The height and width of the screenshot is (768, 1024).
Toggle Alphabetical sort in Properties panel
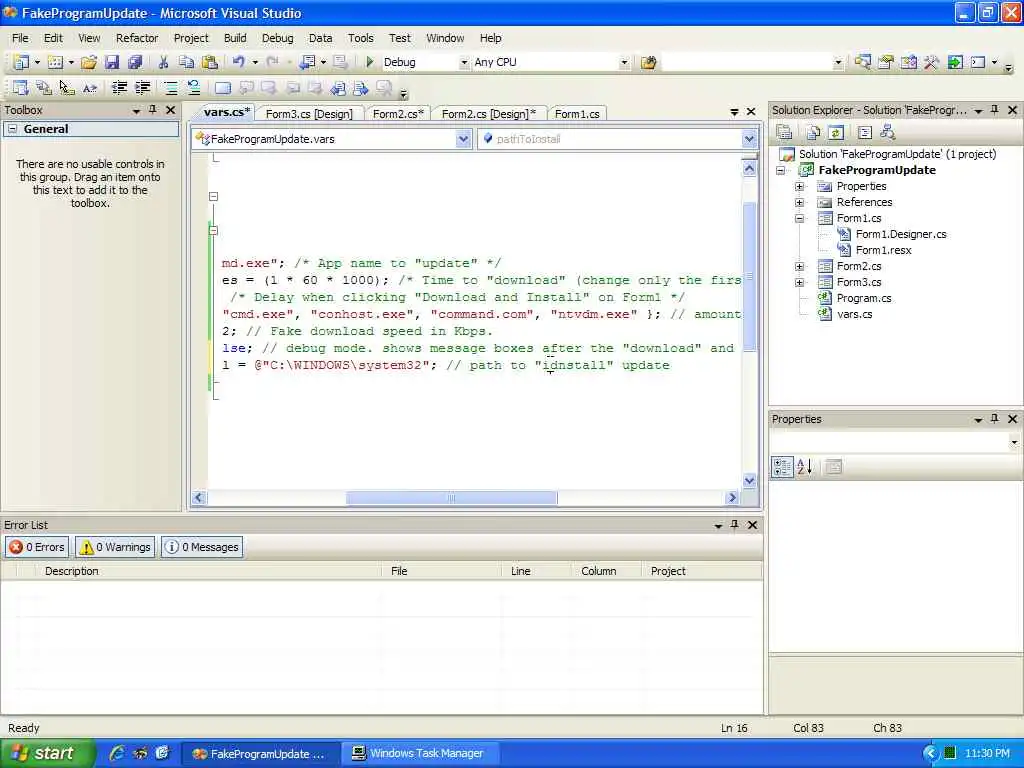805,466
